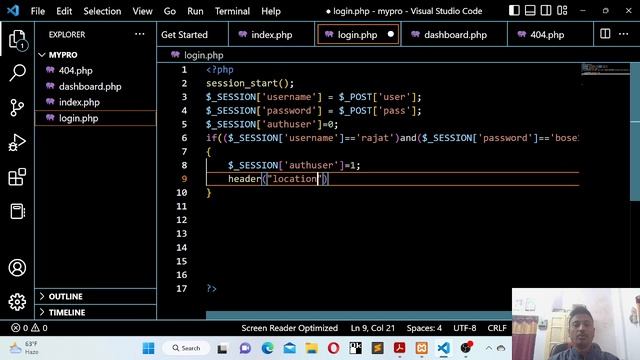Click the horizontal editor scrollbar
Image resolution: width=640 pixels, height=360 pixels.
pos(358,315)
